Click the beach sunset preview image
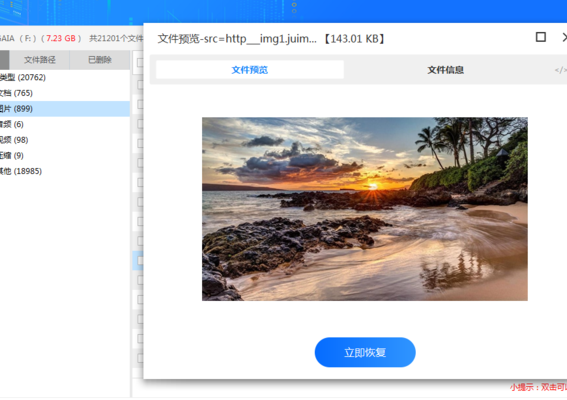The width and height of the screenshot is (567, 400). tap(364, 209)
